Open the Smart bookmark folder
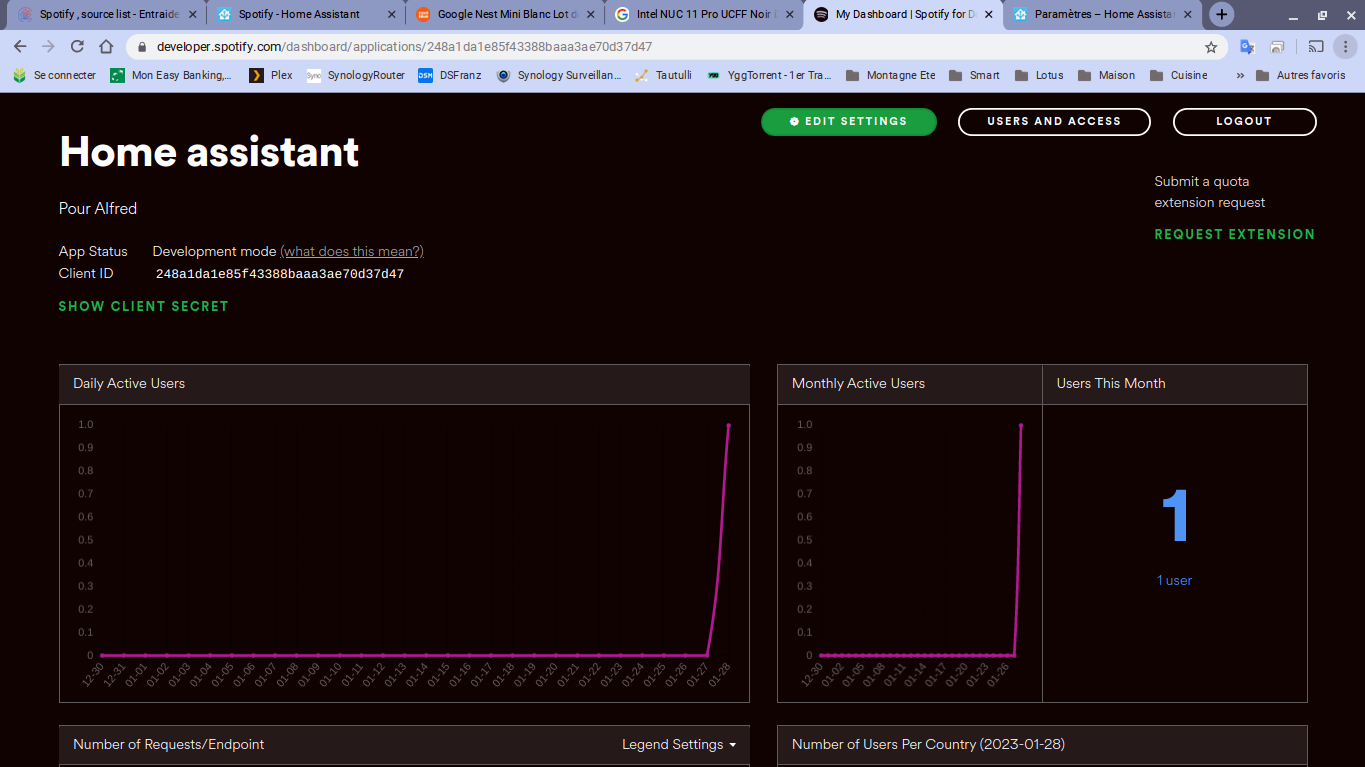Image resolution: width=1365 pixels, height=767 pixels. [x=974, y=75]
